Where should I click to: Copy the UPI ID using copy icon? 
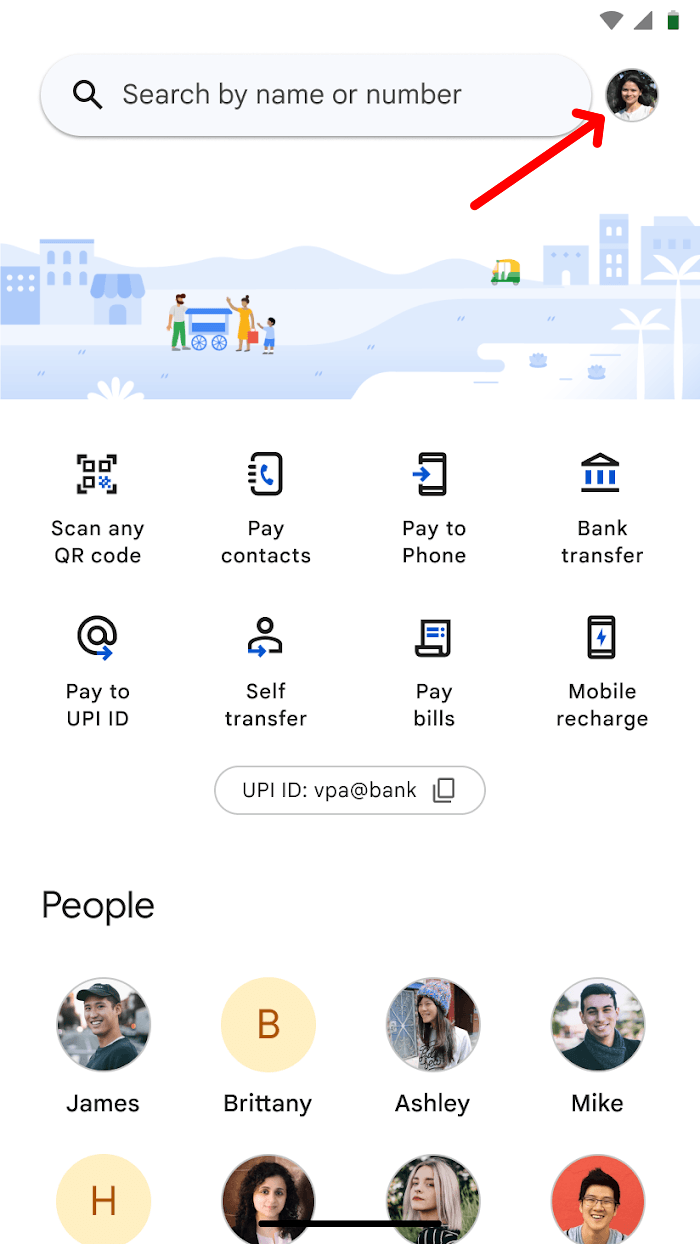pyautogui.click(x=444, y=790)
